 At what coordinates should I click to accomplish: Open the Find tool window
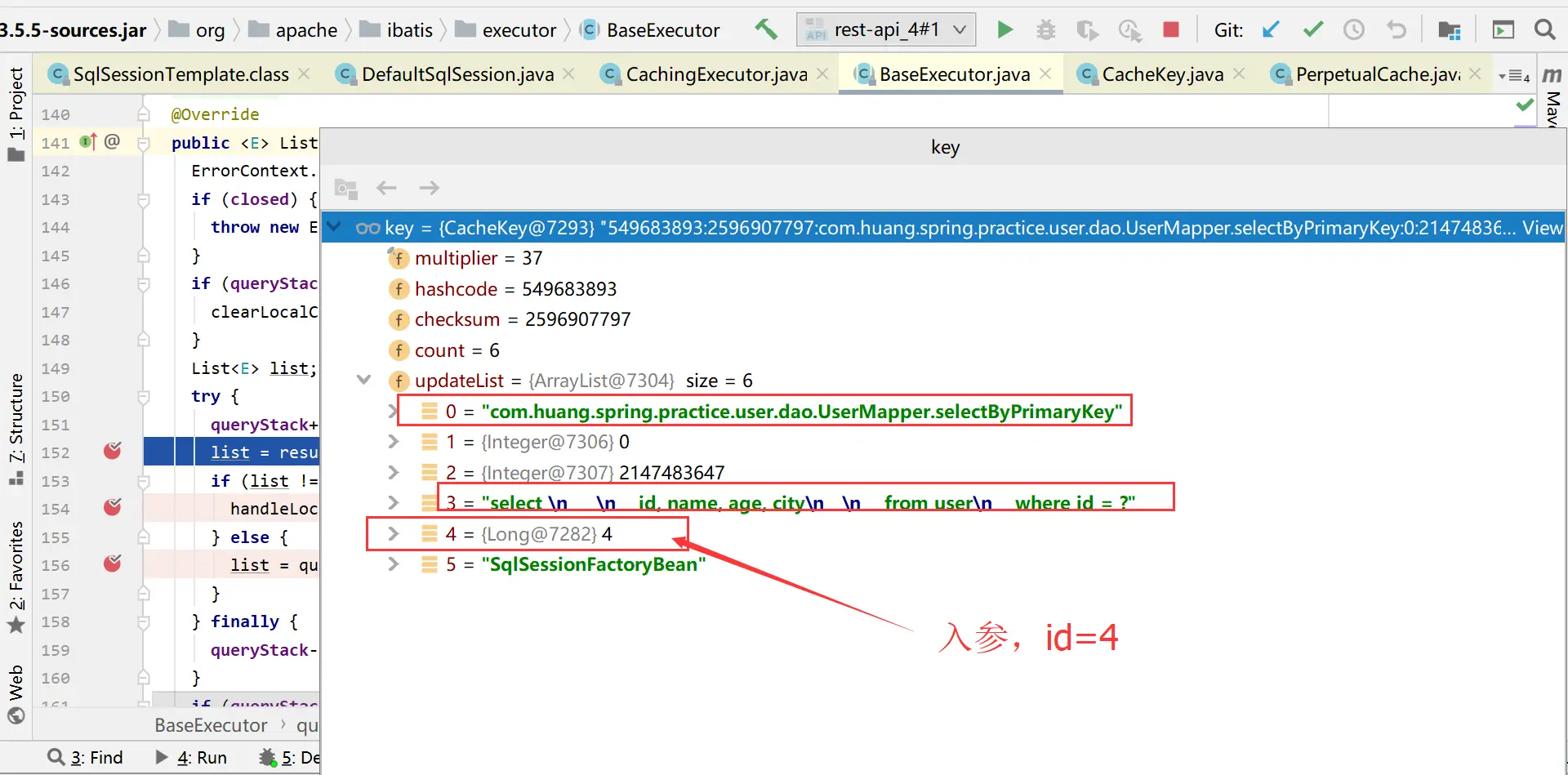point(85,758)
